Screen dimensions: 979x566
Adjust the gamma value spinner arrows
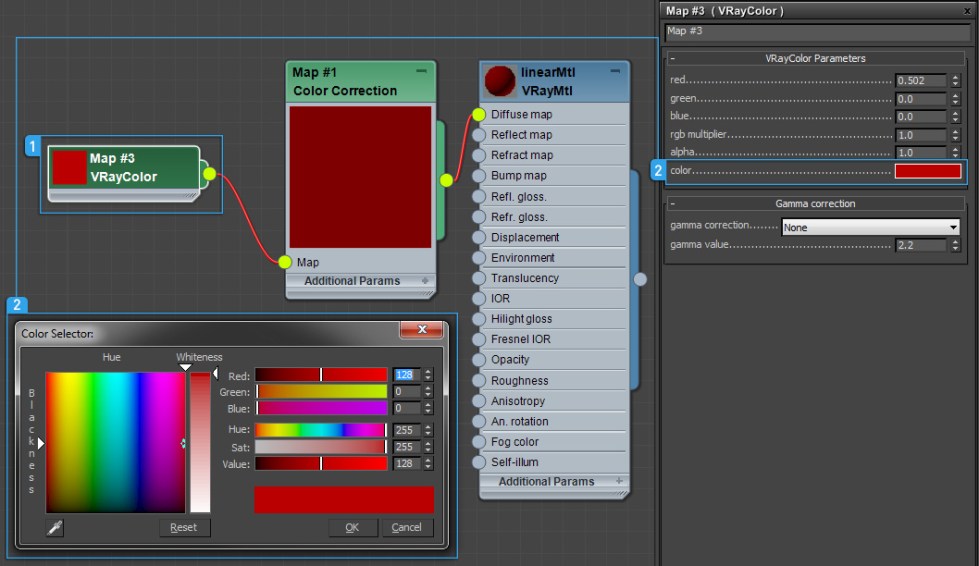(x=955, y=245)
